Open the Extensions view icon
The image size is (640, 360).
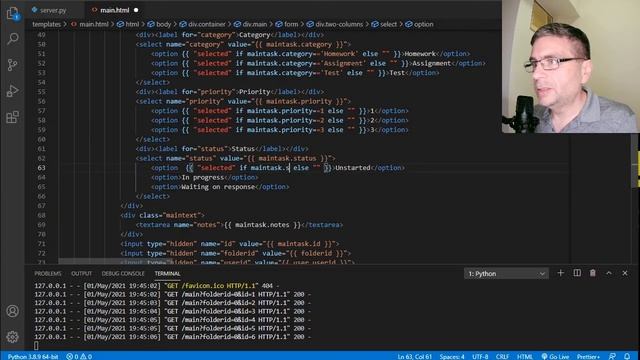click(13, 117)
